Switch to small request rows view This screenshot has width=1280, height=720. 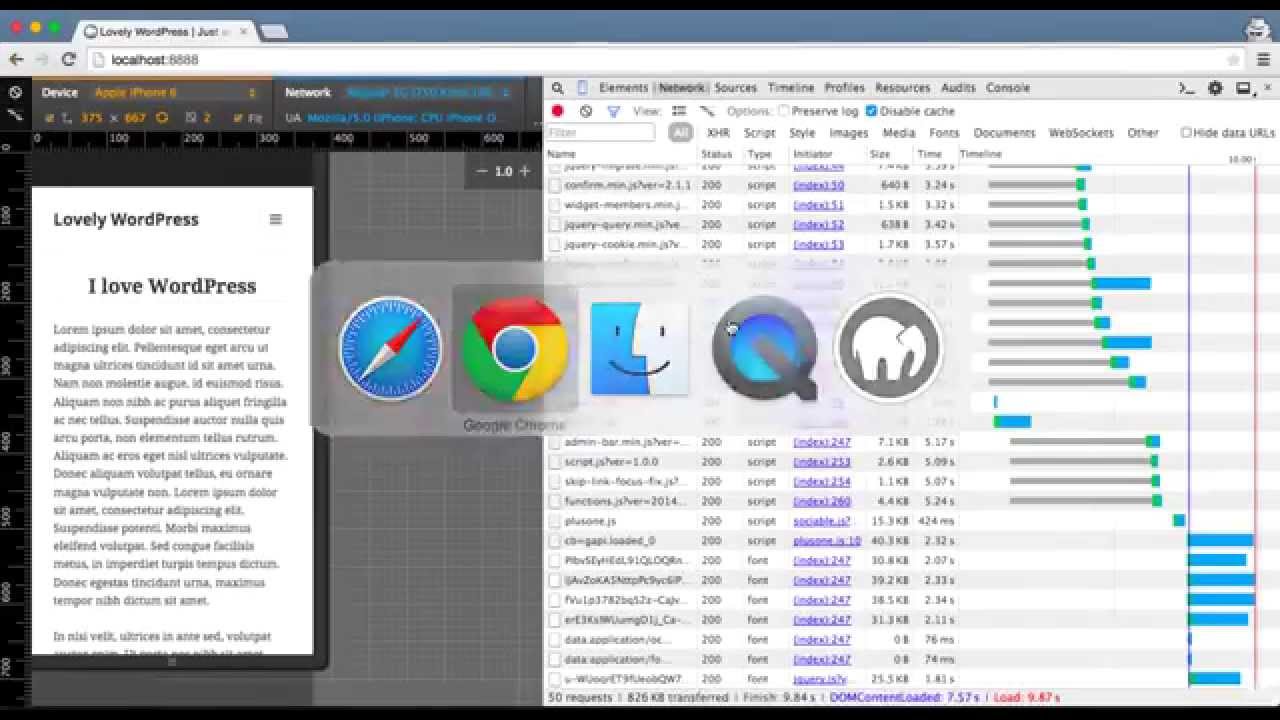point(707,111)
